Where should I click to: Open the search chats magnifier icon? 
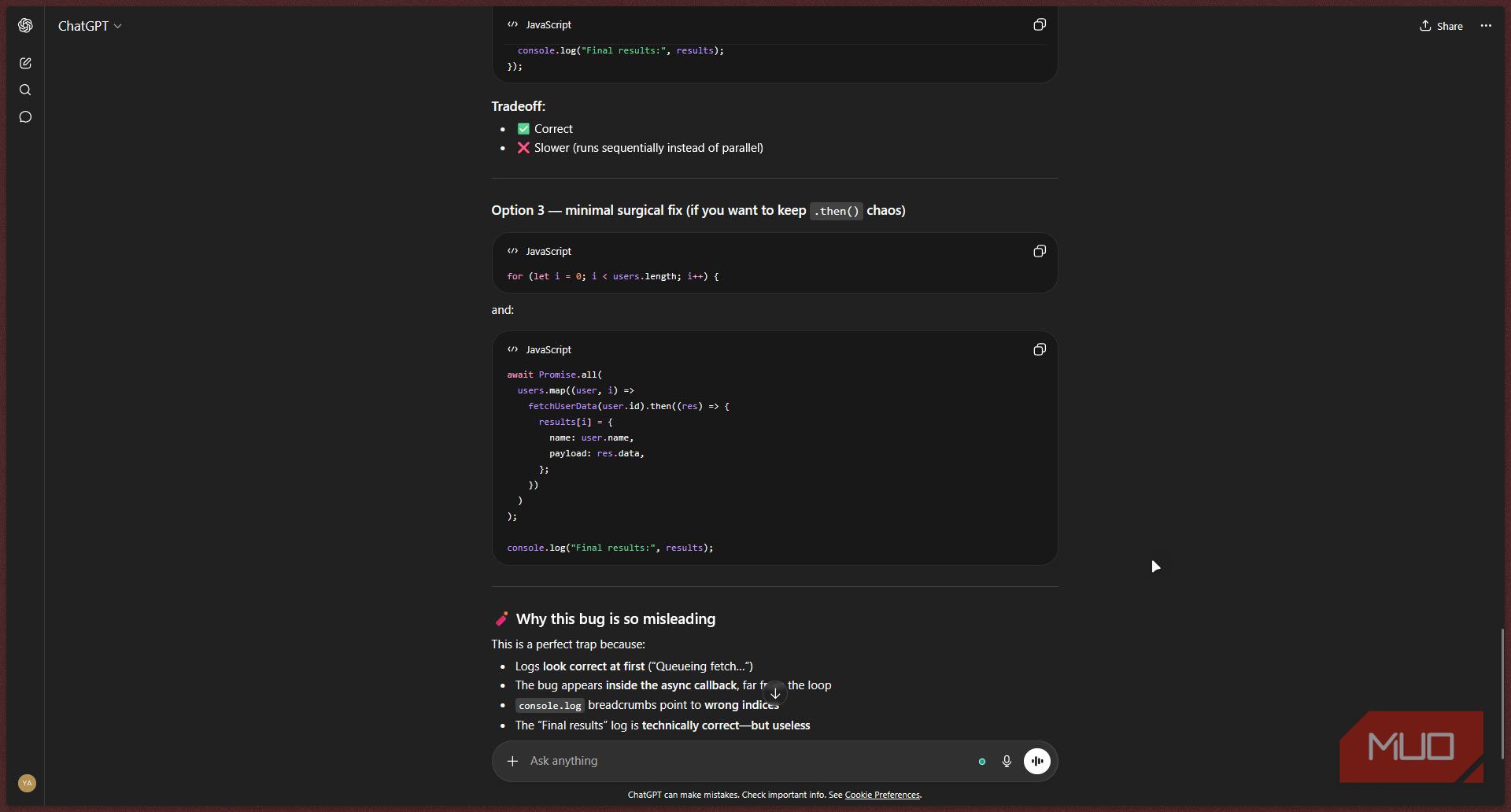point(25,90)
